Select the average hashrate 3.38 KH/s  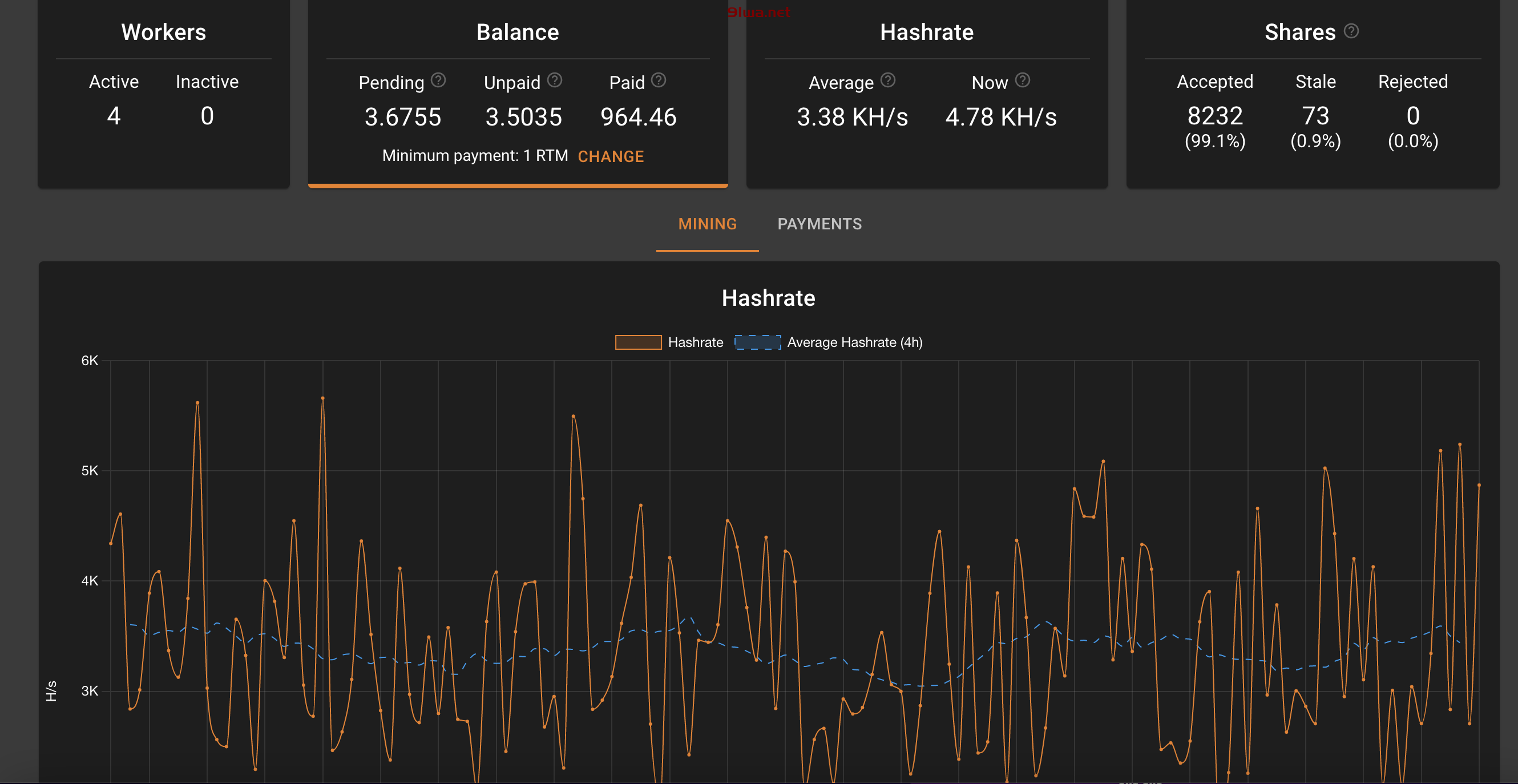[x=852, y=116]
